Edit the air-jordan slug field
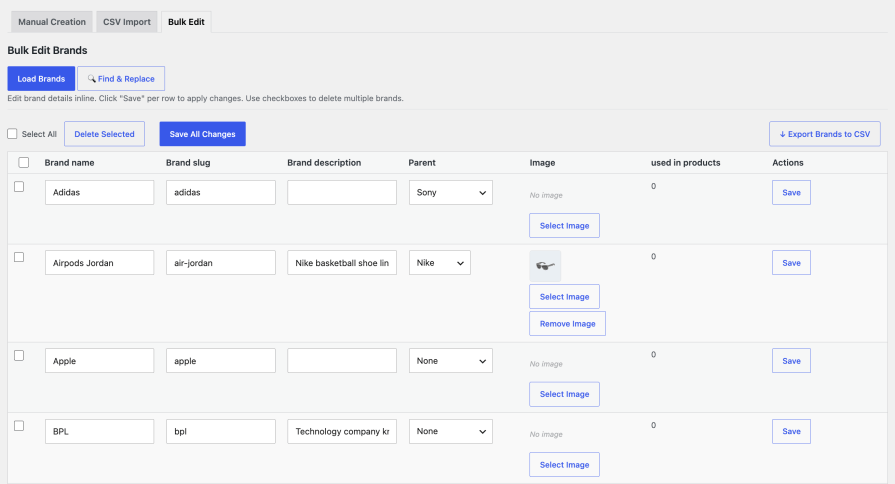895x484 pixels. (221, 263)
